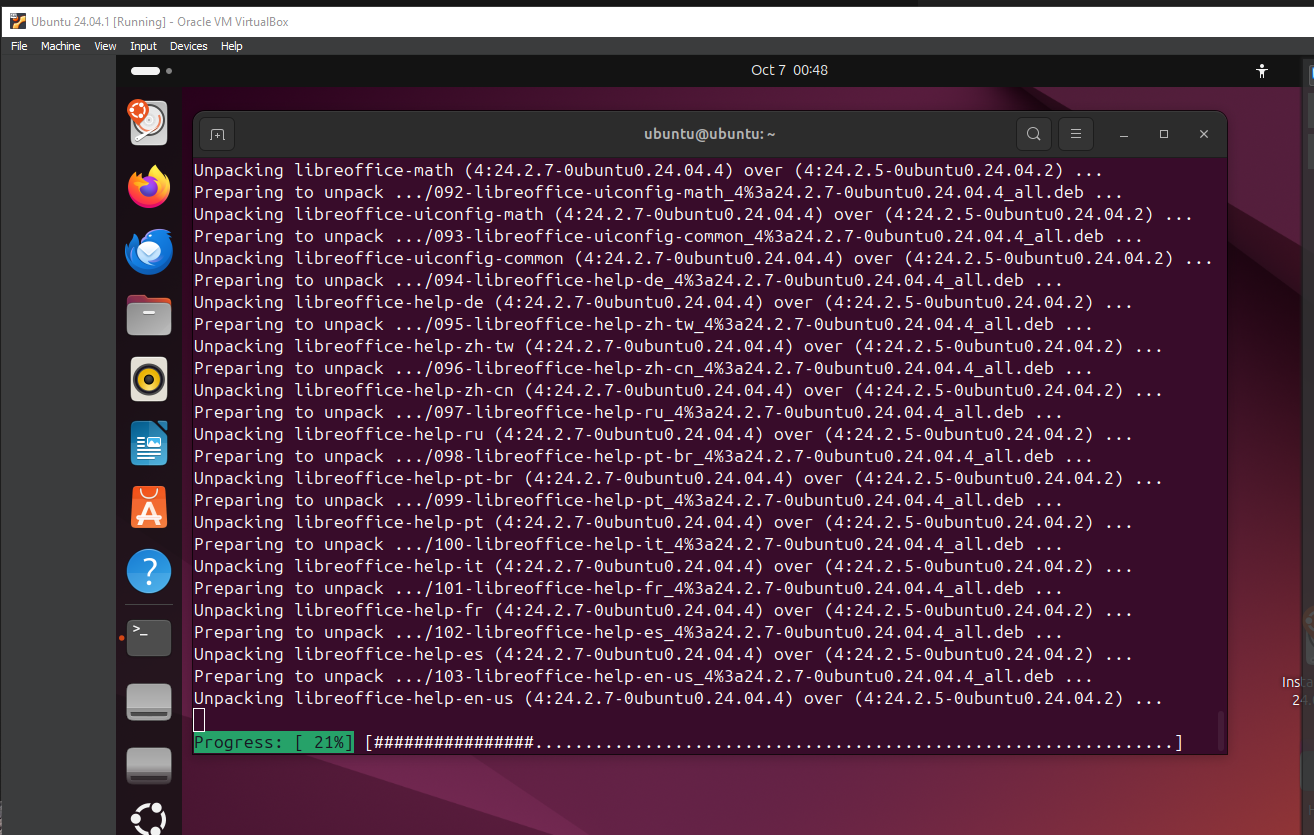Viewport: 1314px width, 835px height.
Task: Click the line with 099-libreoffice-help-pt_
Action: (x=628, y=500)
